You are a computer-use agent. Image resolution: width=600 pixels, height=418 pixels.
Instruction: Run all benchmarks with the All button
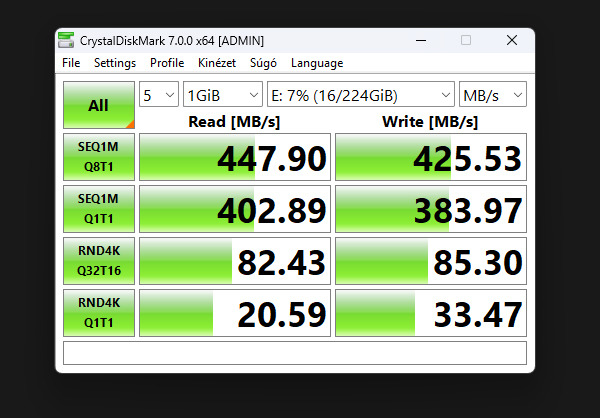(x=99, y=105)
